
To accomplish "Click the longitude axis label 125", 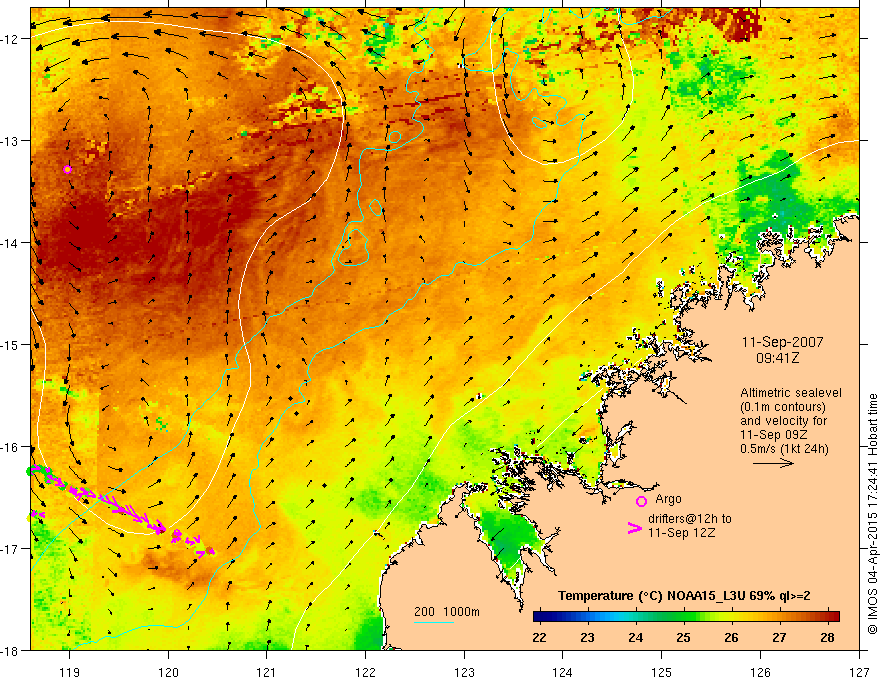I will point(662,672).
